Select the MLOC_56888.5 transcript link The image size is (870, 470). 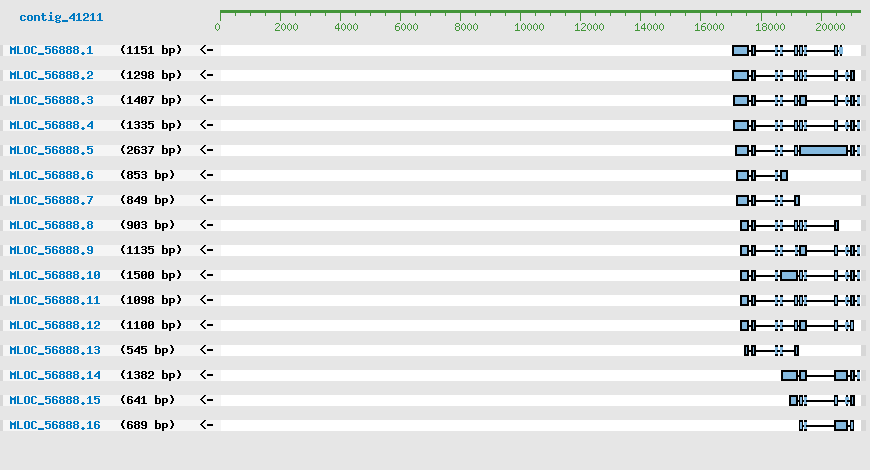pyautogui.click(x=51, y=150)
